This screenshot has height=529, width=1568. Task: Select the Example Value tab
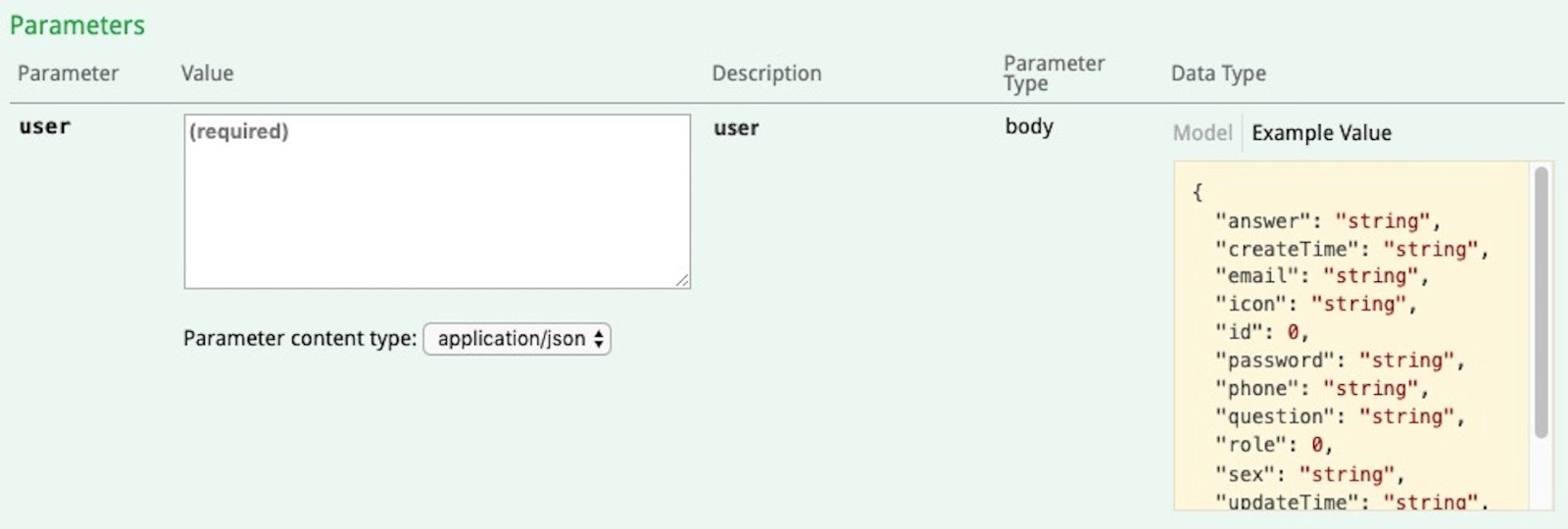pyautogui.click(x=1321, y=132)
